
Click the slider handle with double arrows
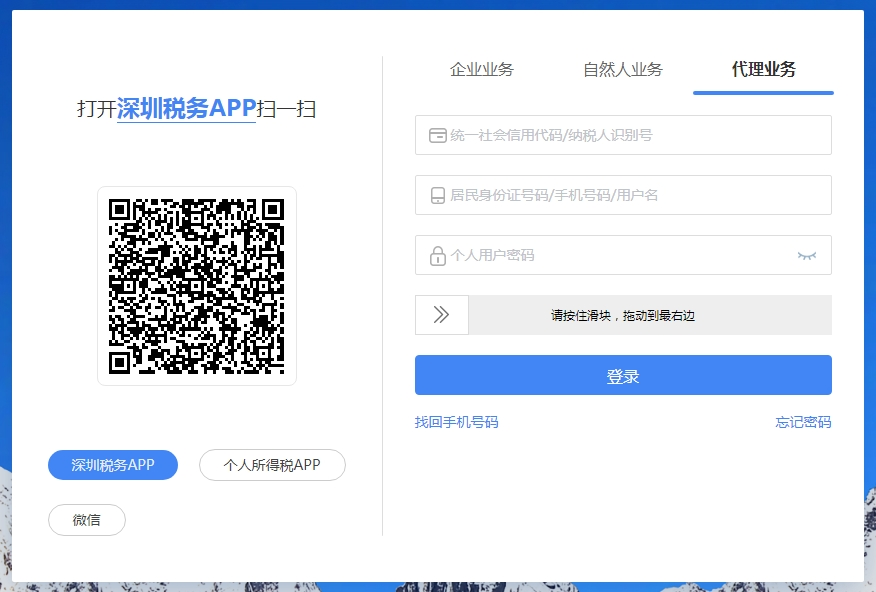(x=442, y=315)
